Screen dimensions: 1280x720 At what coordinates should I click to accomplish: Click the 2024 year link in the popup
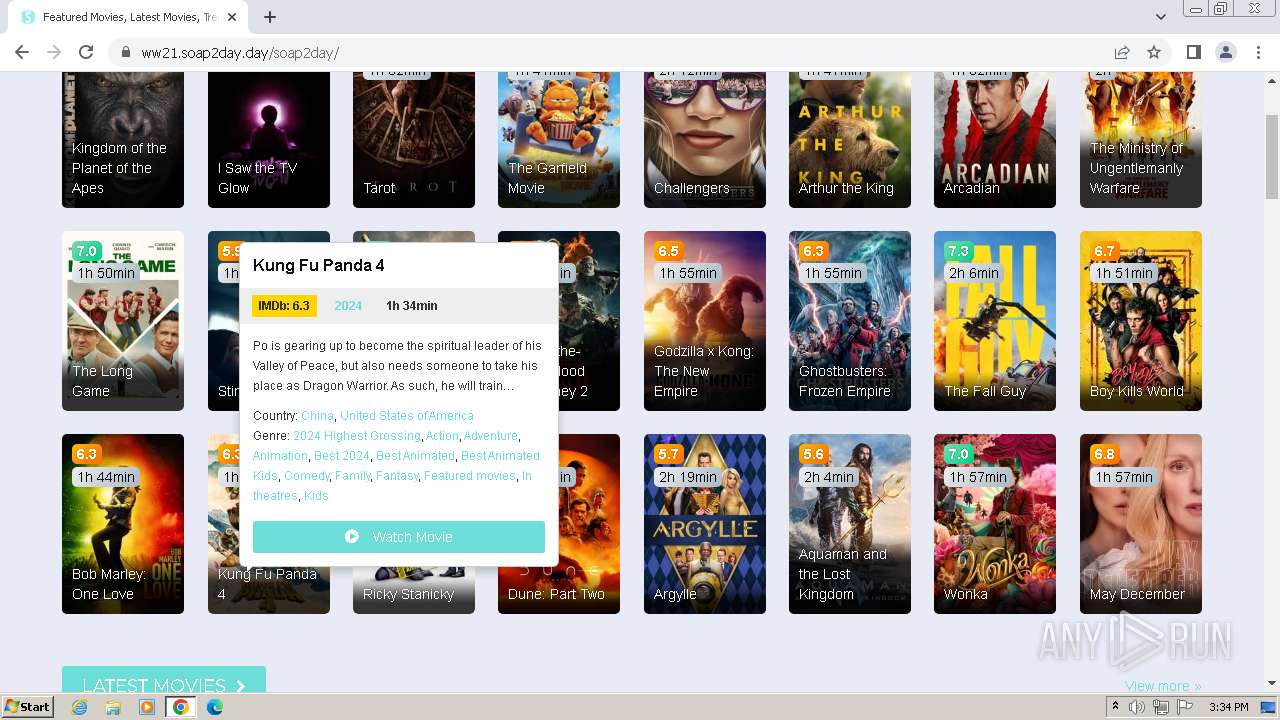click(348, 306)
